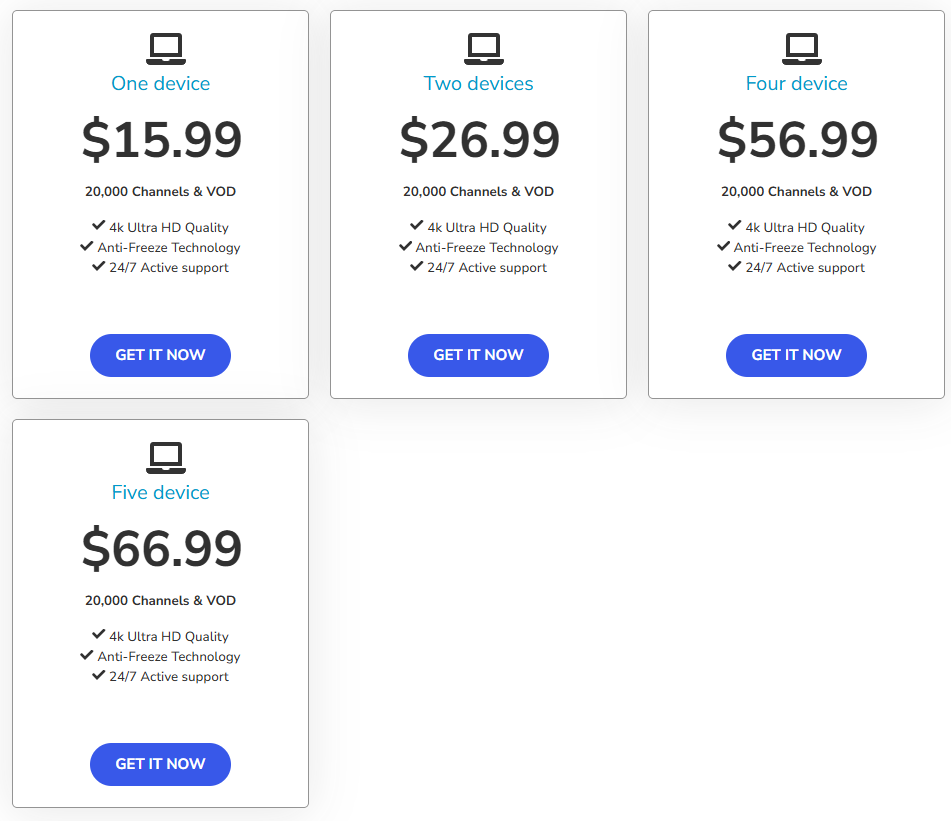
Task: Click the laptop icon above Five device
Action: [x=166, y=457]
